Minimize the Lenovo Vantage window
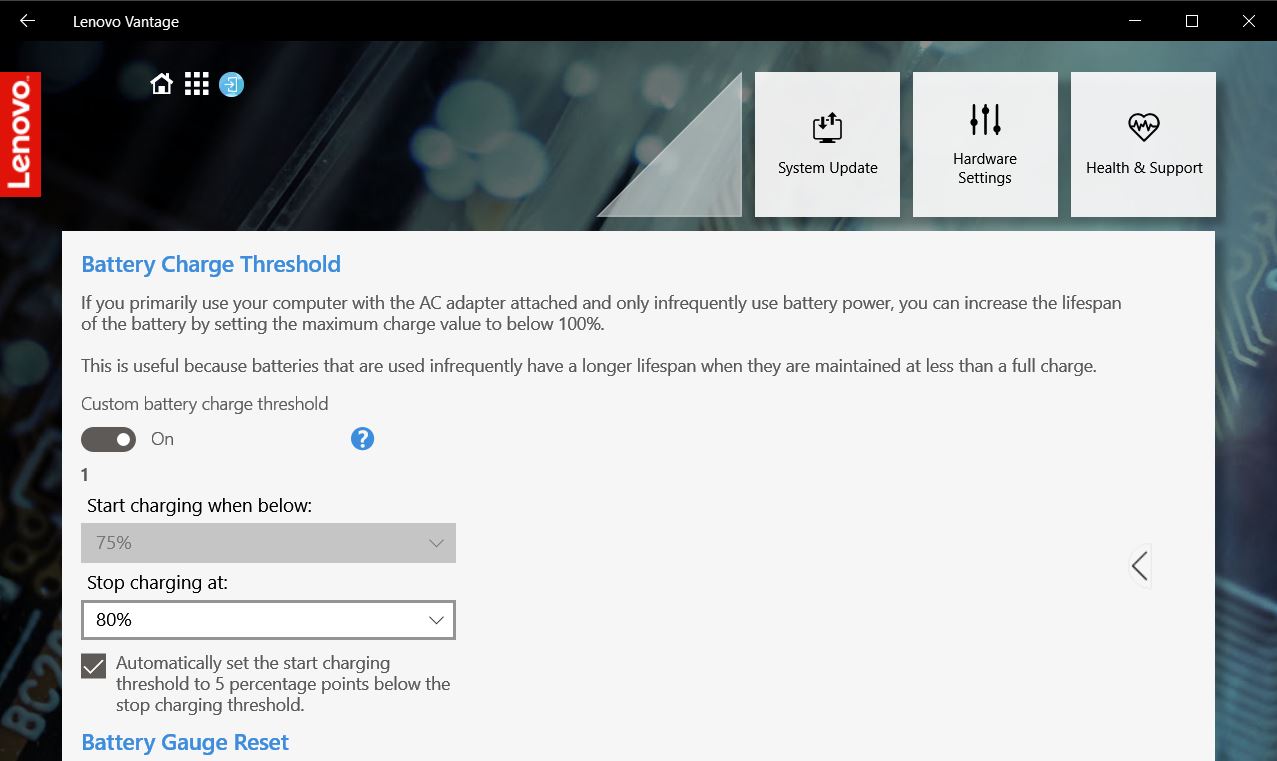 pos(1135,20)
